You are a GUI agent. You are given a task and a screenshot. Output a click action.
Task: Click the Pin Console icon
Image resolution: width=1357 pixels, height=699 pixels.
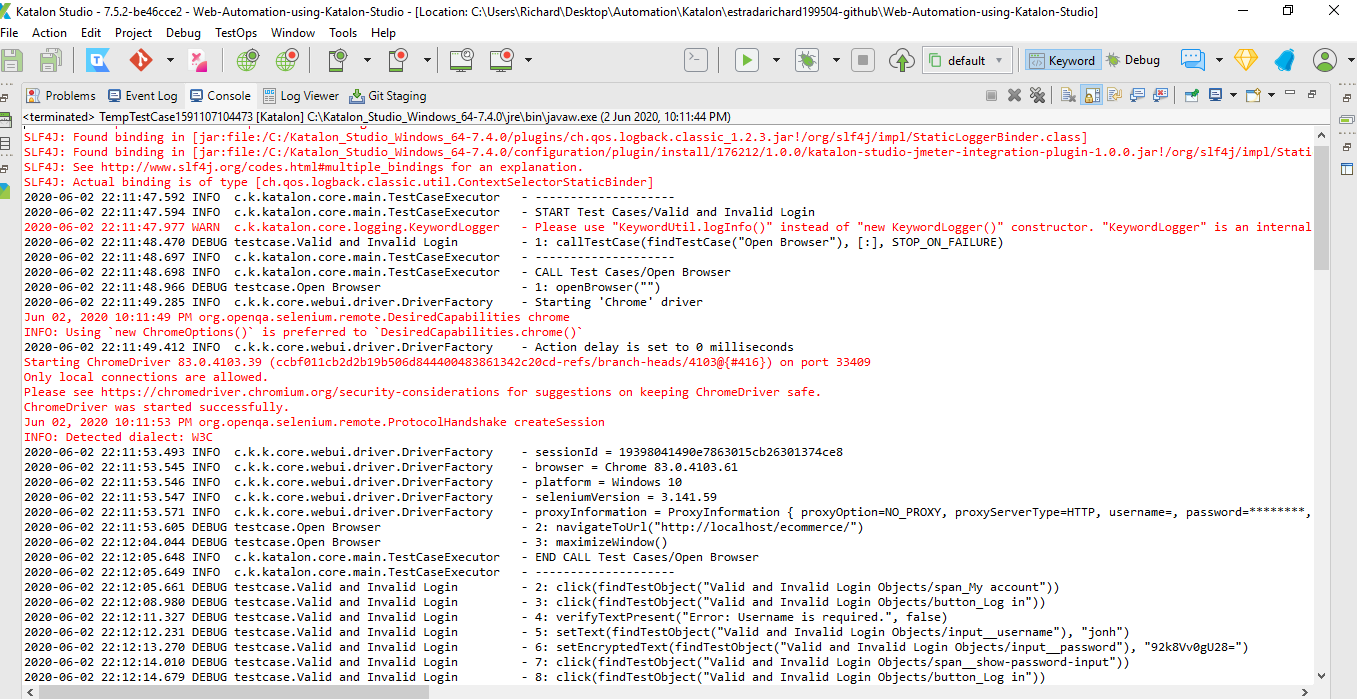[1191, 96]
